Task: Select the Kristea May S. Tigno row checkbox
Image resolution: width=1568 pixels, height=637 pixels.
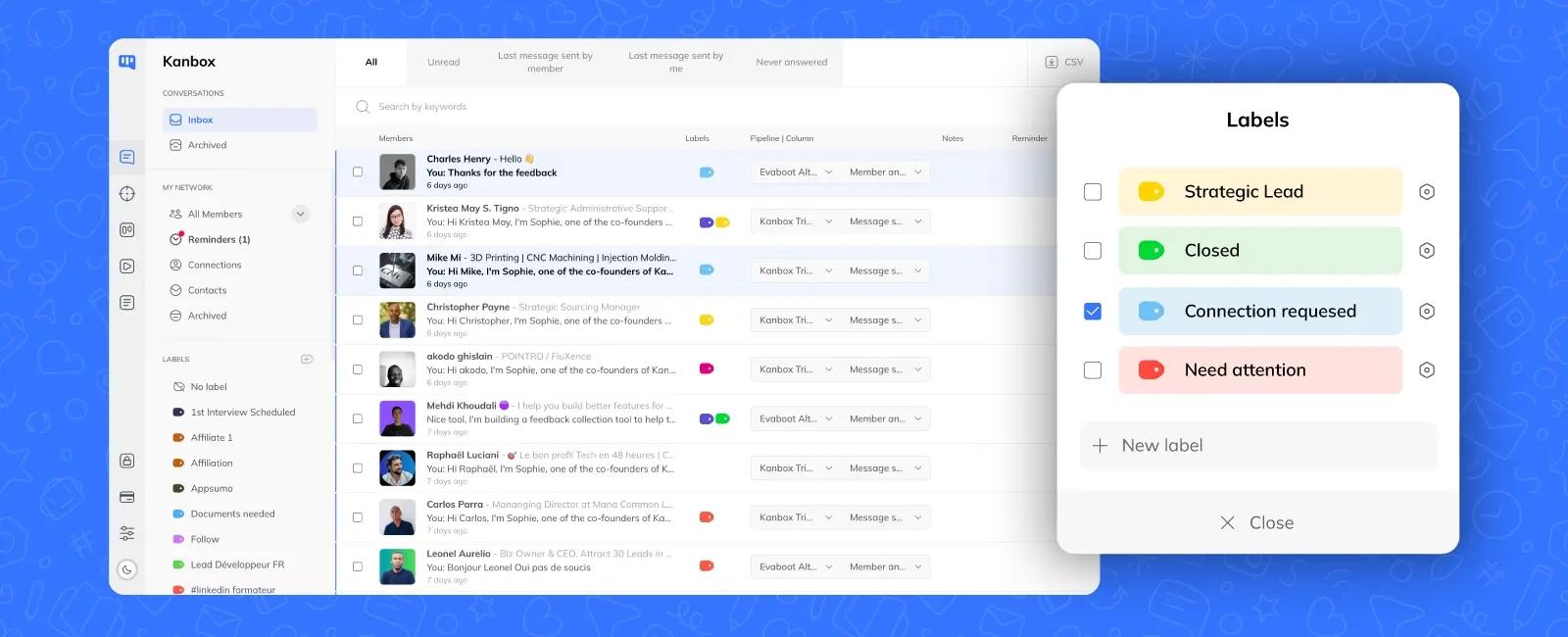Action: [358, 221]
